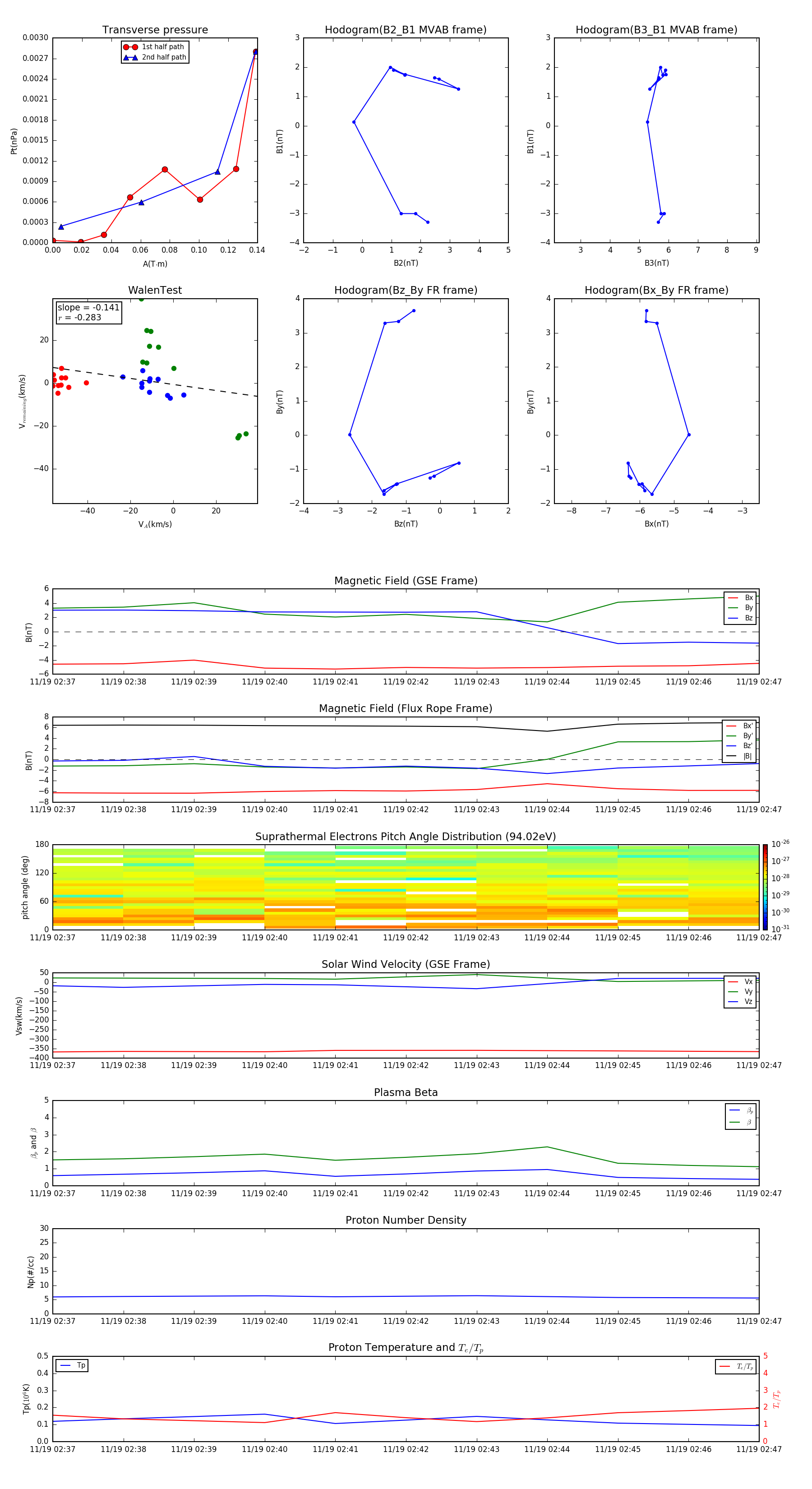Click the "Transverse pressure" plot title
Screen dimensions: 812x1489
tap(155, 30)
